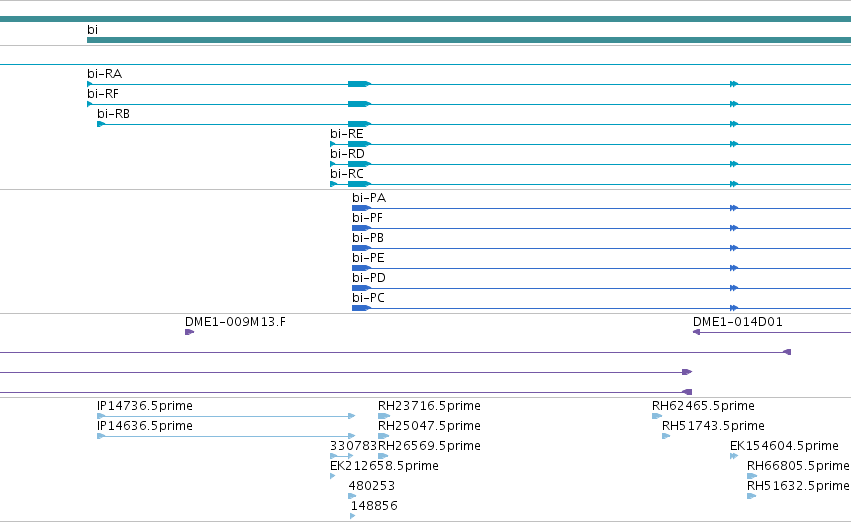Click the thick exon block on the bi-RF row
851x522 pixels.
coord(359,104)
